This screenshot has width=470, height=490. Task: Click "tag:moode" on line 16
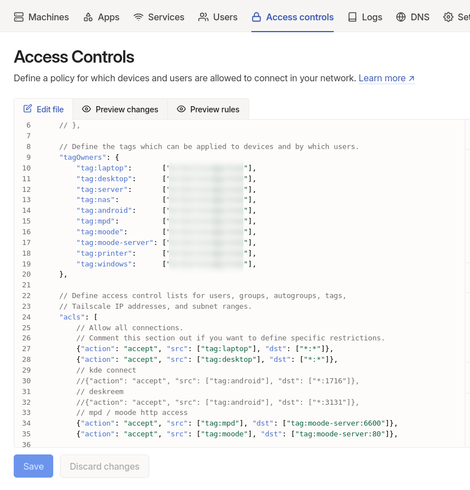[x=100, y=232]
